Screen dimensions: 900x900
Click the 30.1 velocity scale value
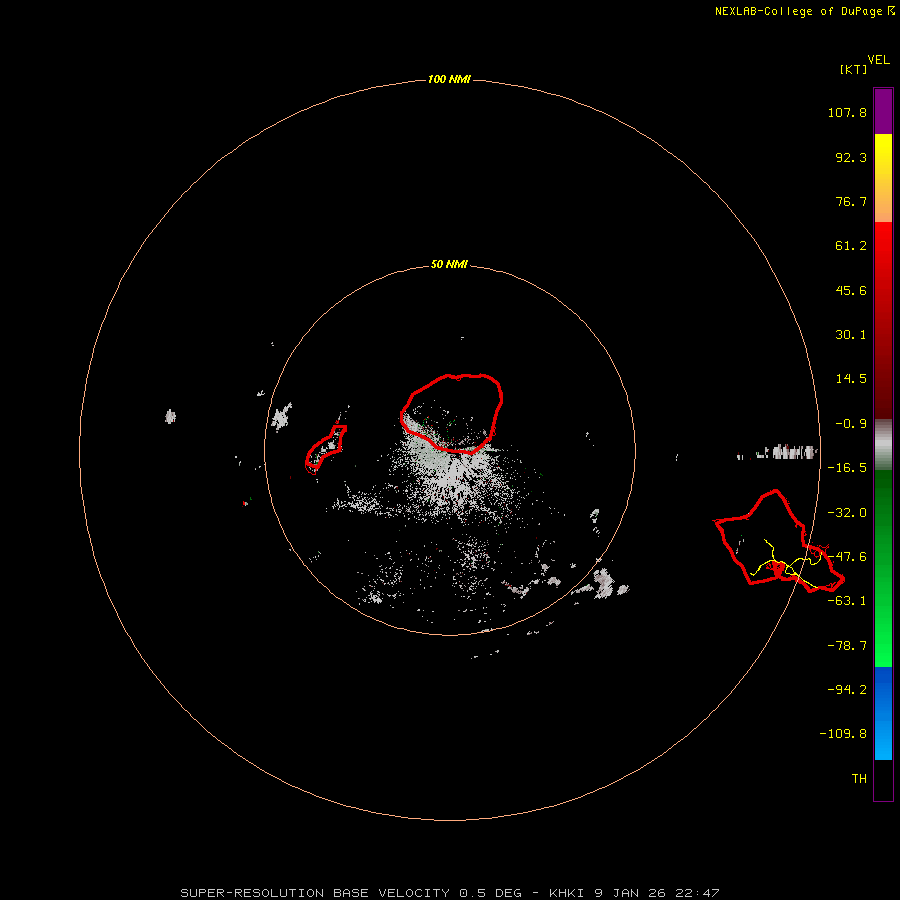pos(851,335)
